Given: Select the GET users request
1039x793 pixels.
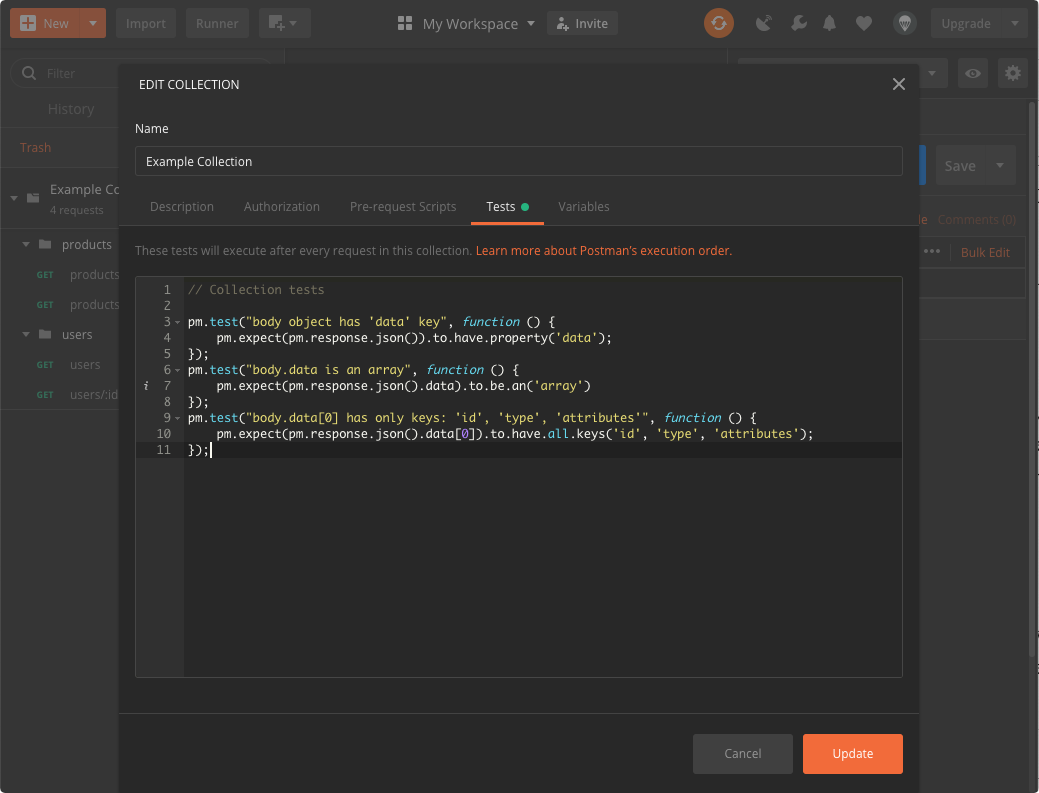Looking at the screenshot, I should click(85, 364).
